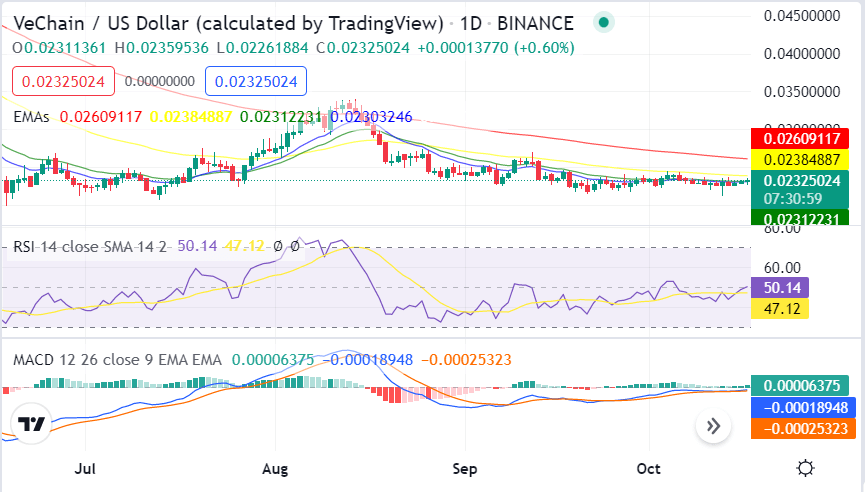Click the open price O0.02311361 value
865x492 pixels.
click(59, 48)
